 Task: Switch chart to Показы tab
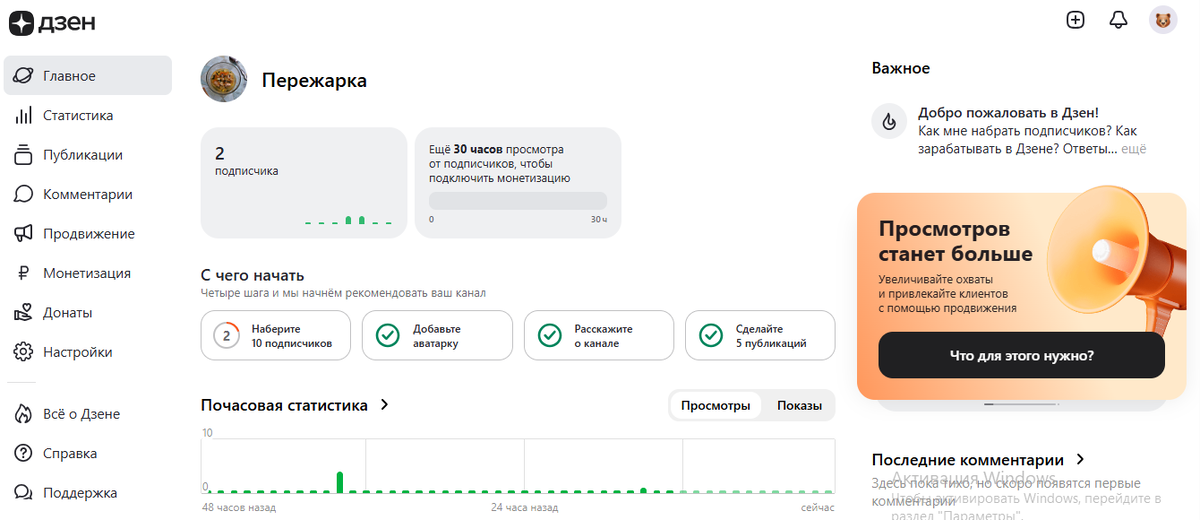(x=799, y=406)
